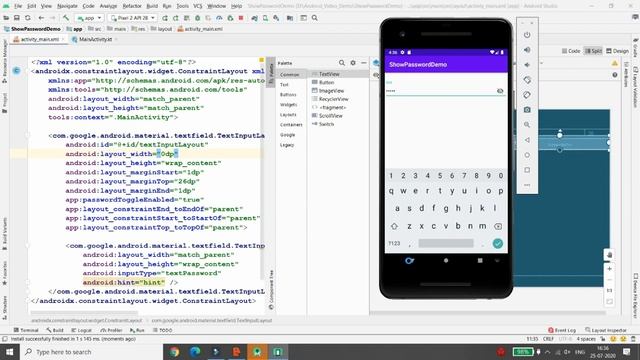Screen dimensions: 640x360
Task: Activate the emulator zoom magnifier icon
Action: (x=527, y=125)
